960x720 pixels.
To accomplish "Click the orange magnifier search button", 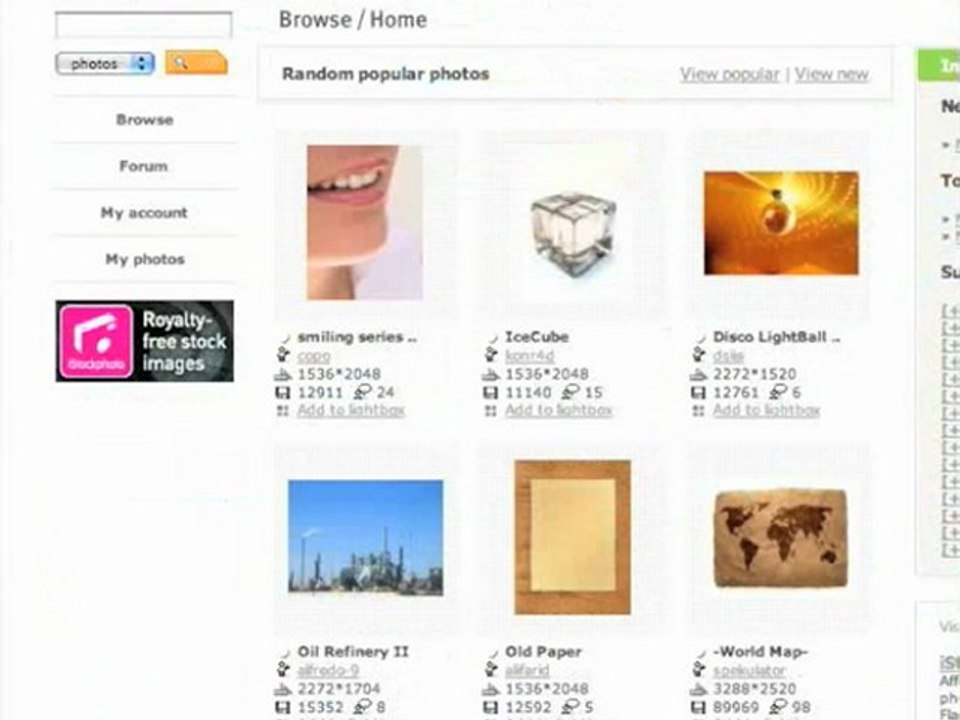I will pyautogui.click(x=196, y=63).
